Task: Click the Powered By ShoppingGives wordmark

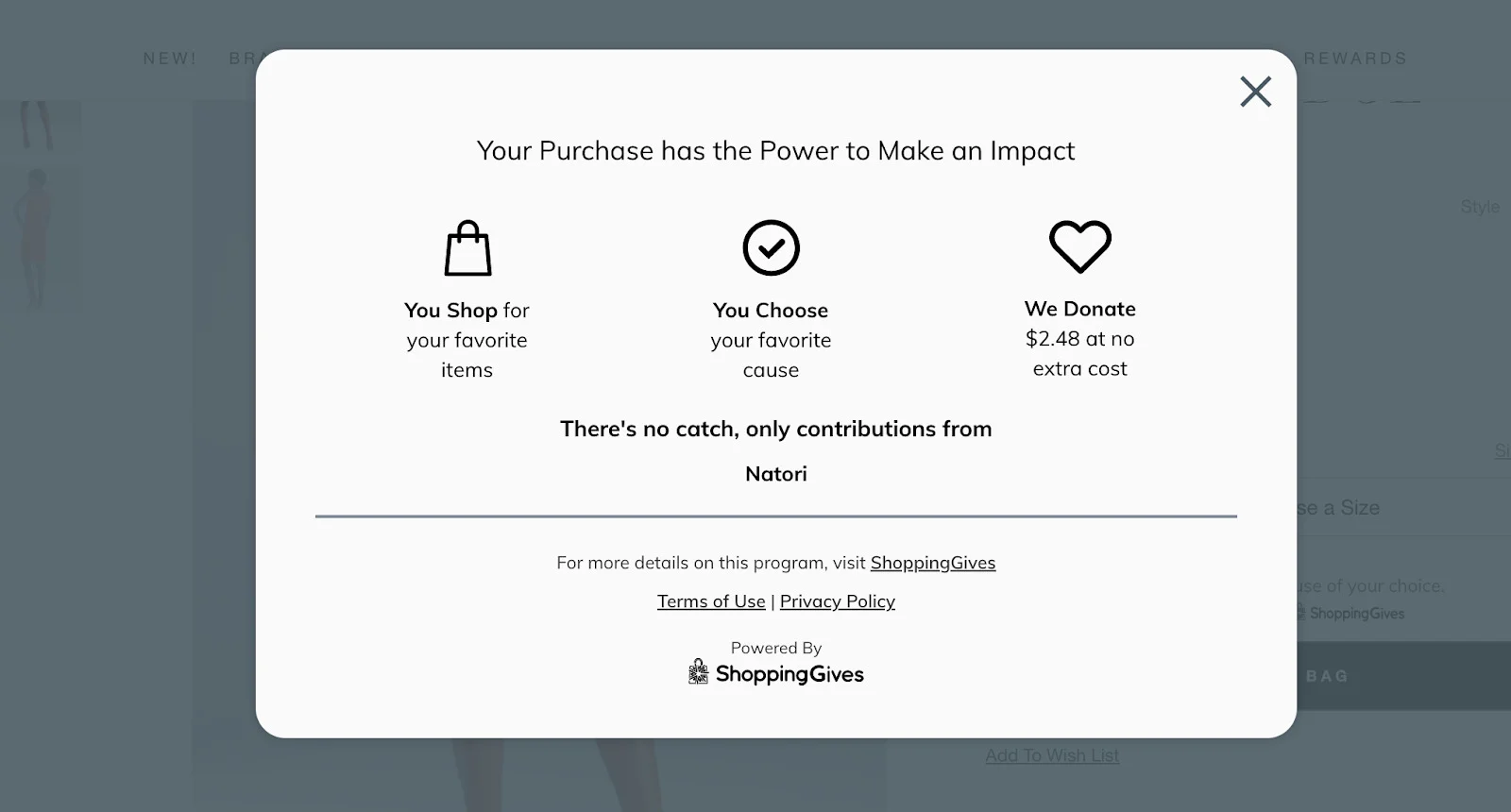Action: [x=791, y=673]
